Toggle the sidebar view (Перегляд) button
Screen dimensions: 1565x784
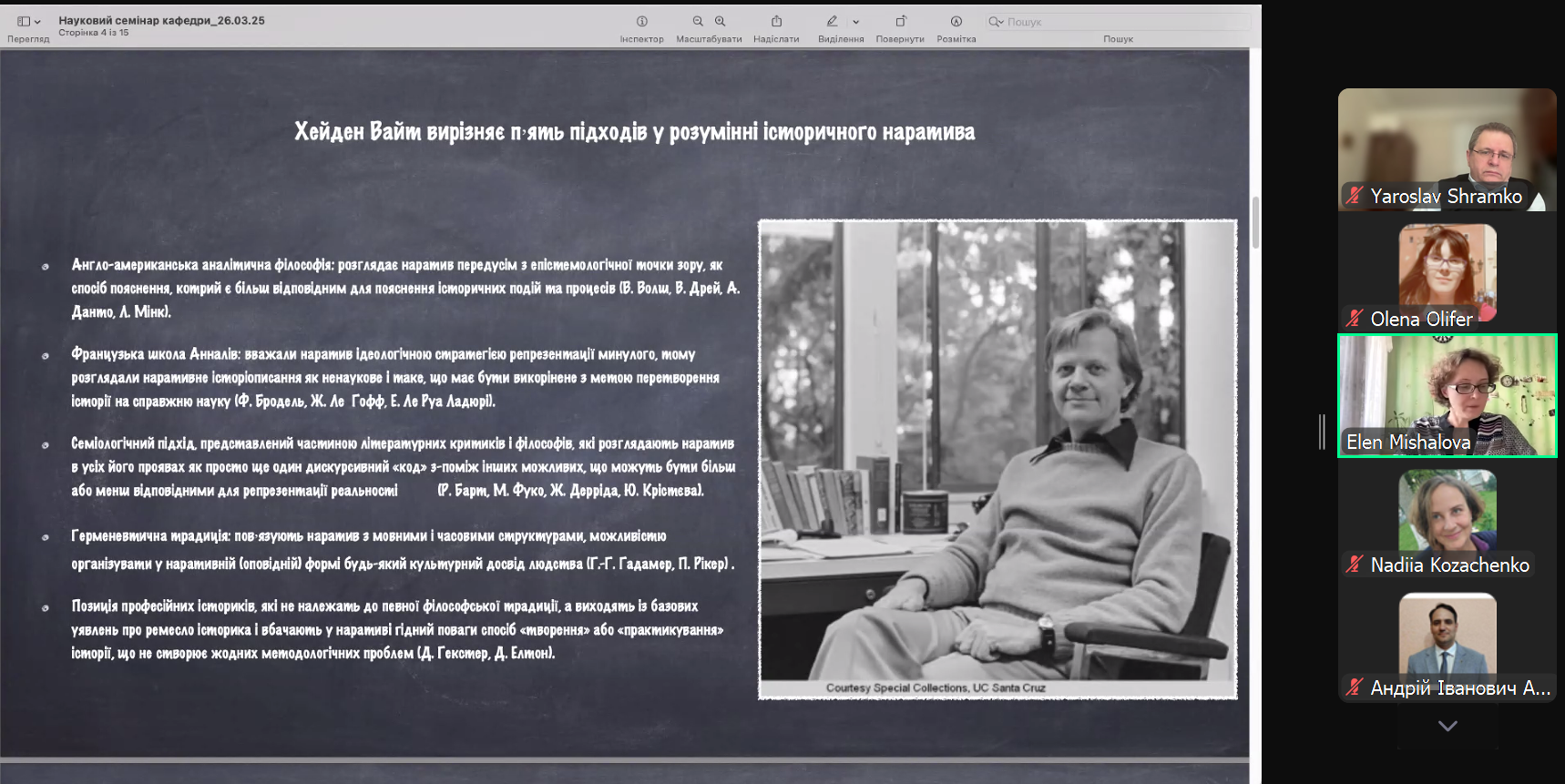(24, 21)
